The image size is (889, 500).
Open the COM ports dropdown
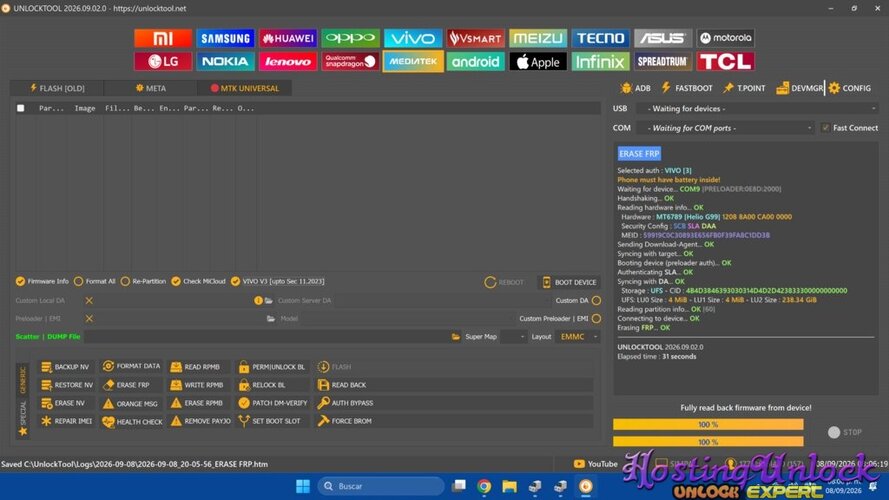pos(725,128)
